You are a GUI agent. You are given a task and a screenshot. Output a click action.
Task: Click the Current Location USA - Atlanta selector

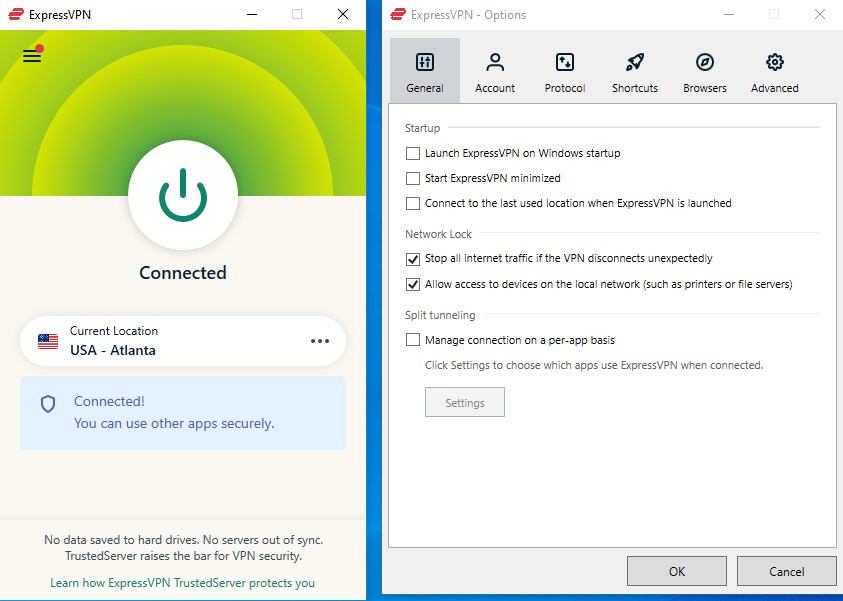(183, 341)
